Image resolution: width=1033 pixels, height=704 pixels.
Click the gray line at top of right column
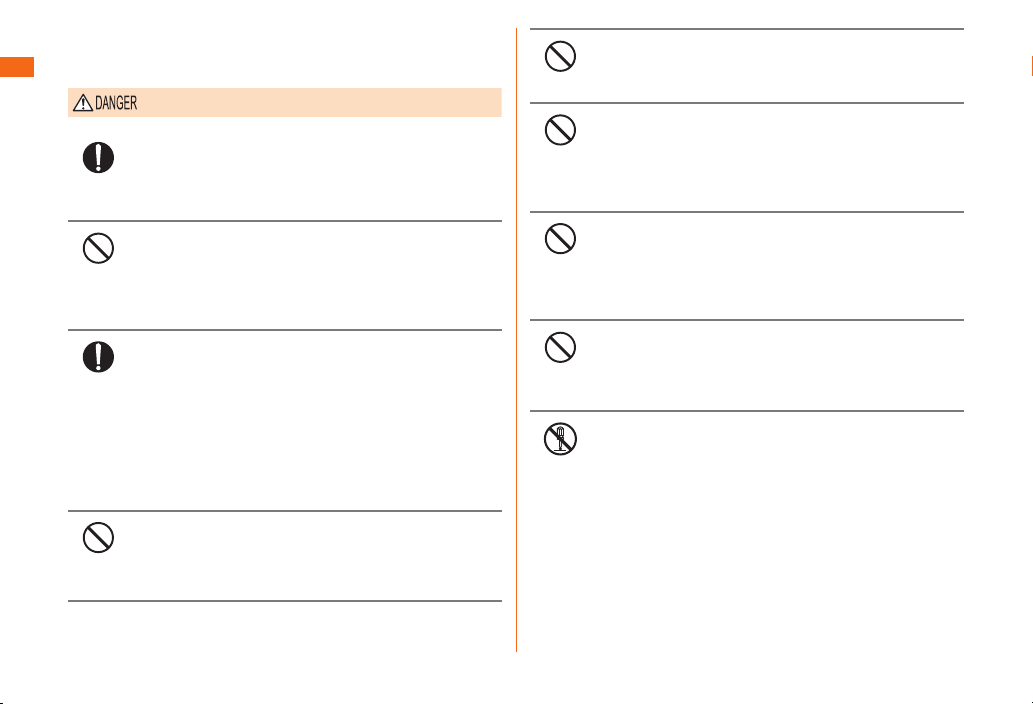click(x=747, y=29)
